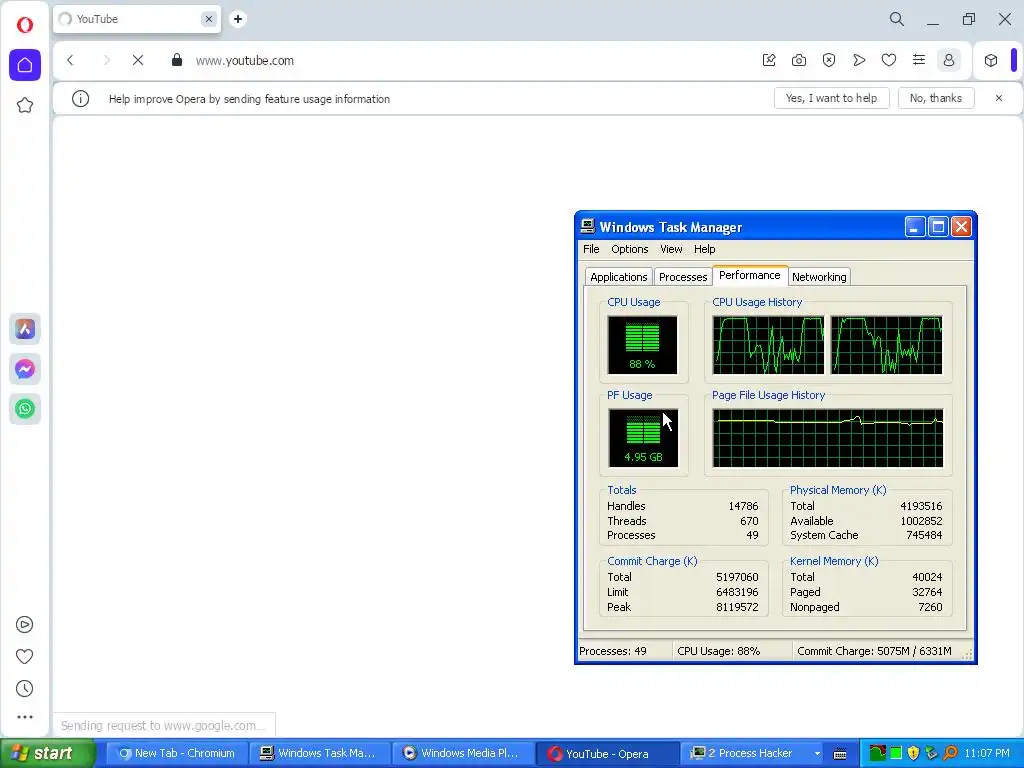
Task: Click the Task Manager title bar icon
Action: point(588,227)
